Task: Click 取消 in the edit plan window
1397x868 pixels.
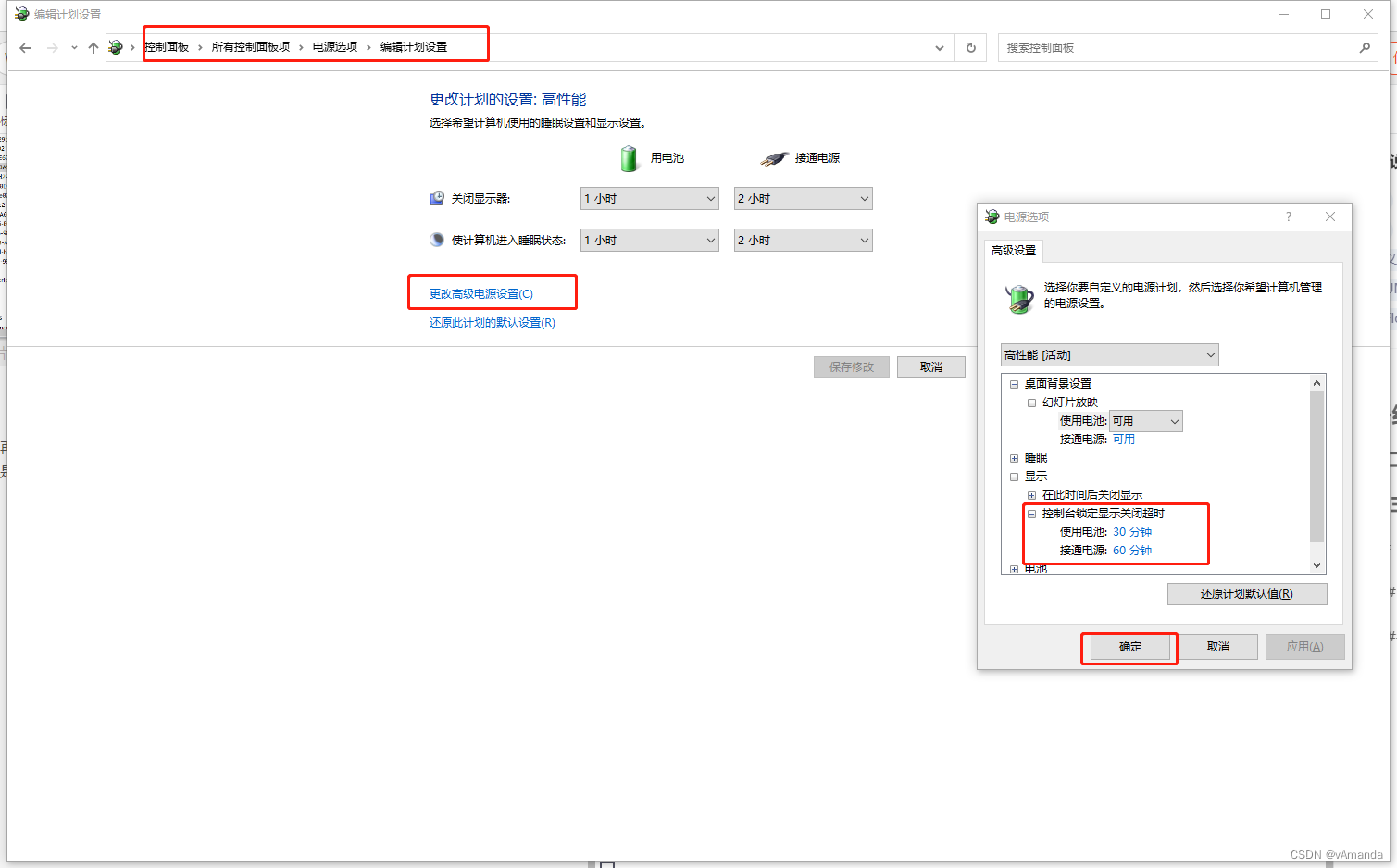Action: [931, 367]
